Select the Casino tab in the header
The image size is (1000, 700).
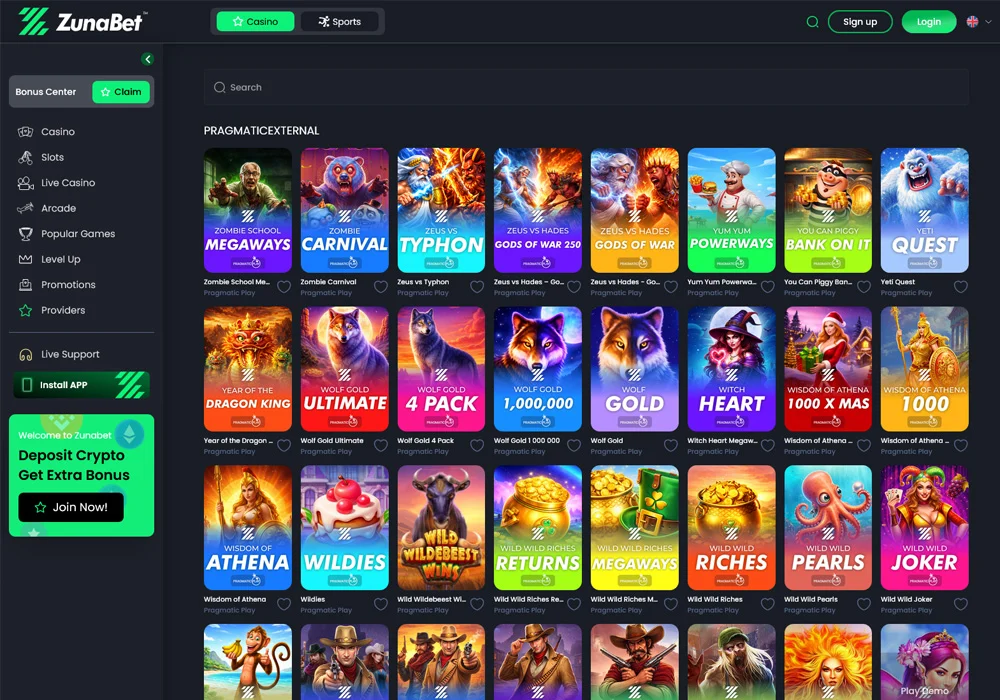[x=254, y=20]
